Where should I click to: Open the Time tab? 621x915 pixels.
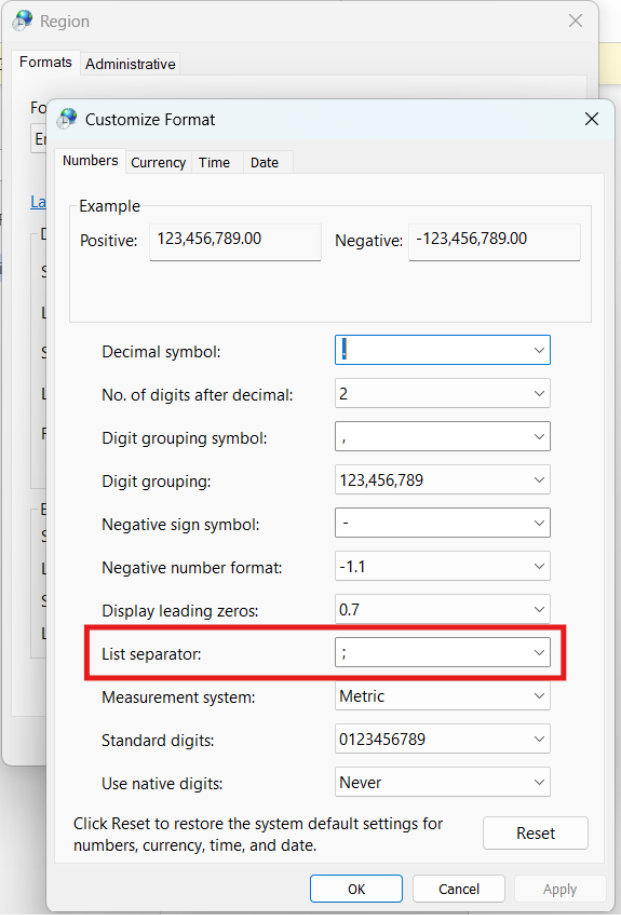(214, 162)
